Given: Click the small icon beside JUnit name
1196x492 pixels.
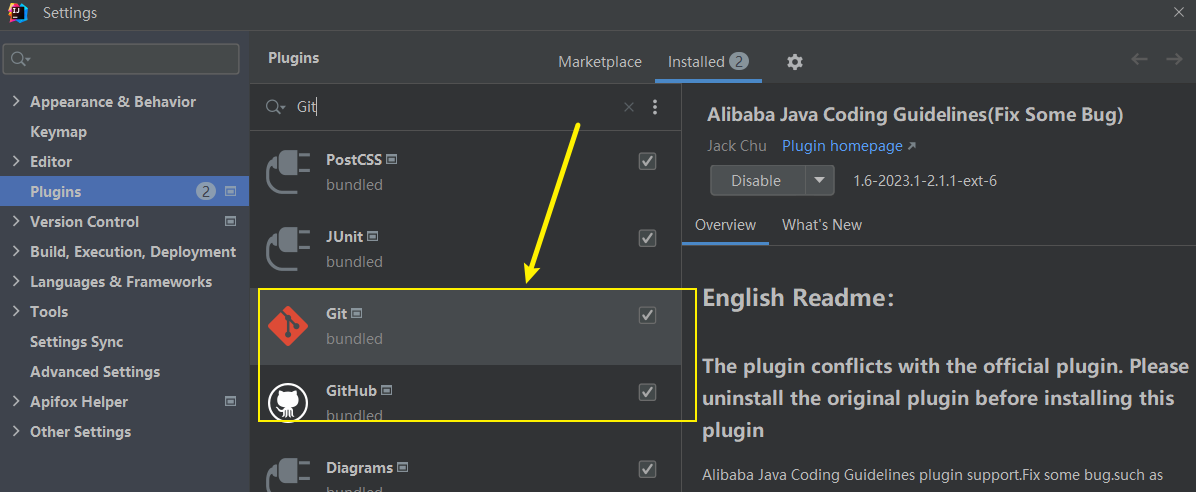Looking at the screenshot, I should click(374, 236).
